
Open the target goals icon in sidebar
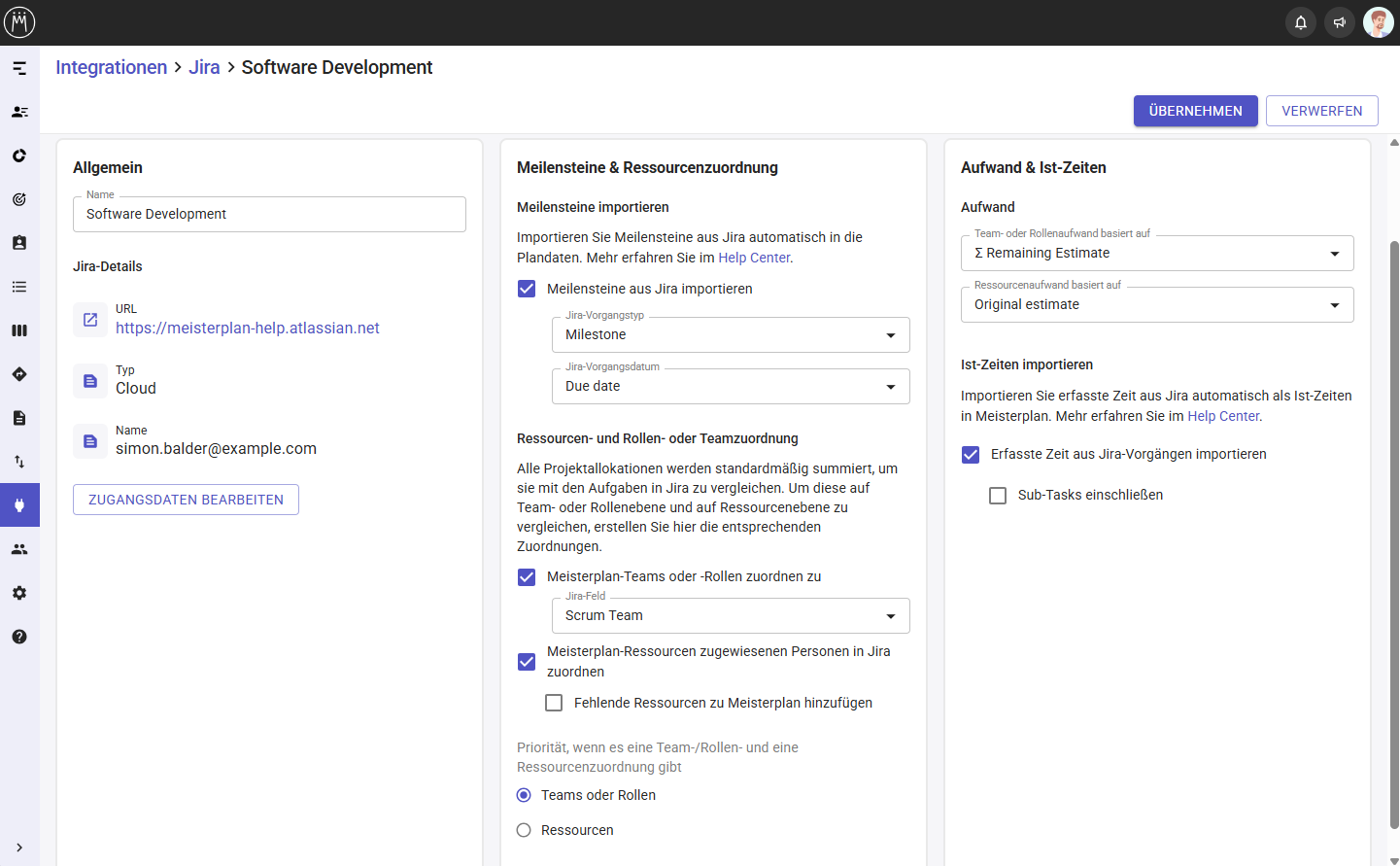click(19, 199)
